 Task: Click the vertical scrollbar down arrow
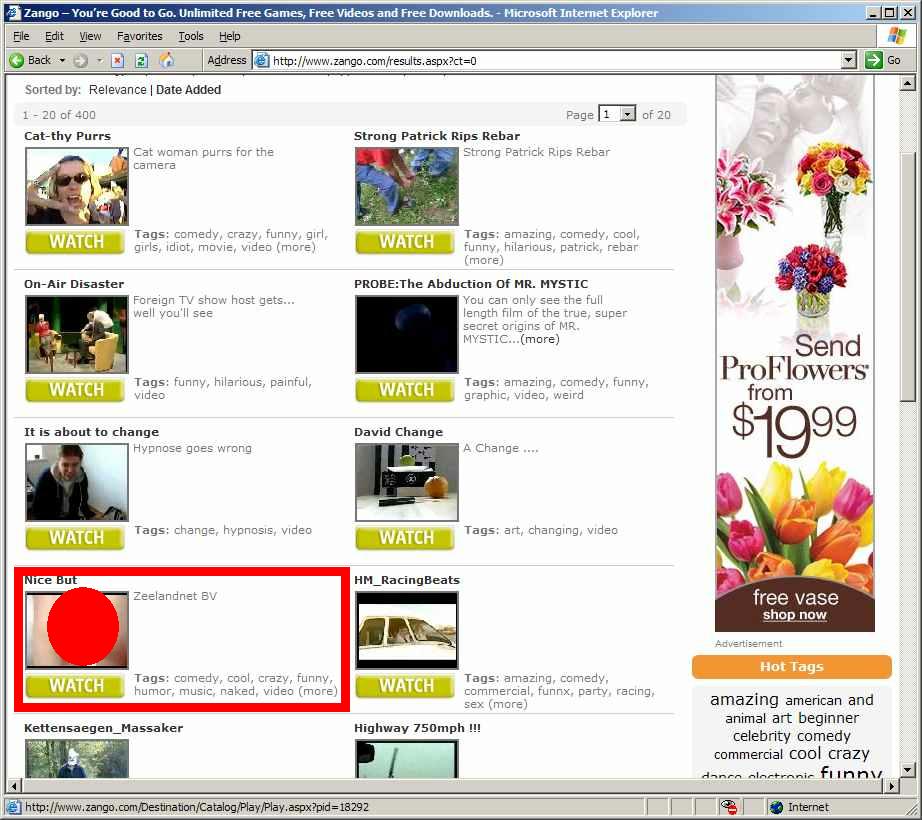[907, 769]
